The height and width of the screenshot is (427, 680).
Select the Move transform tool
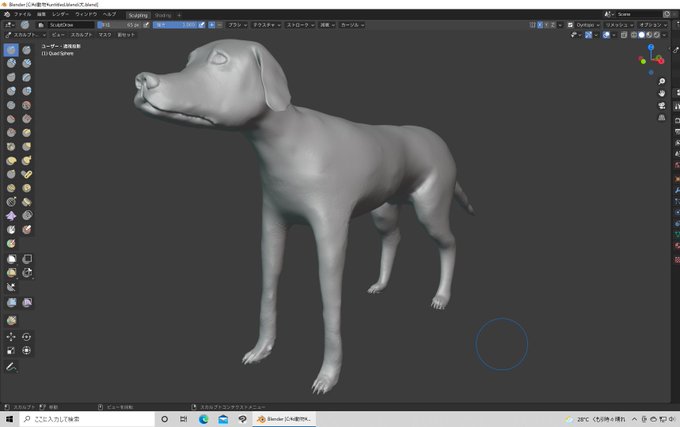(x=11, y=337)
